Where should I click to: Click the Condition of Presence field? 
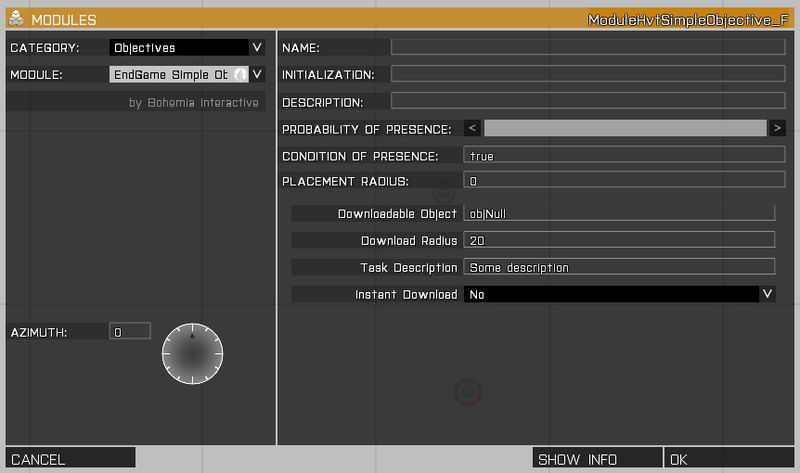[x=624, y=155]
